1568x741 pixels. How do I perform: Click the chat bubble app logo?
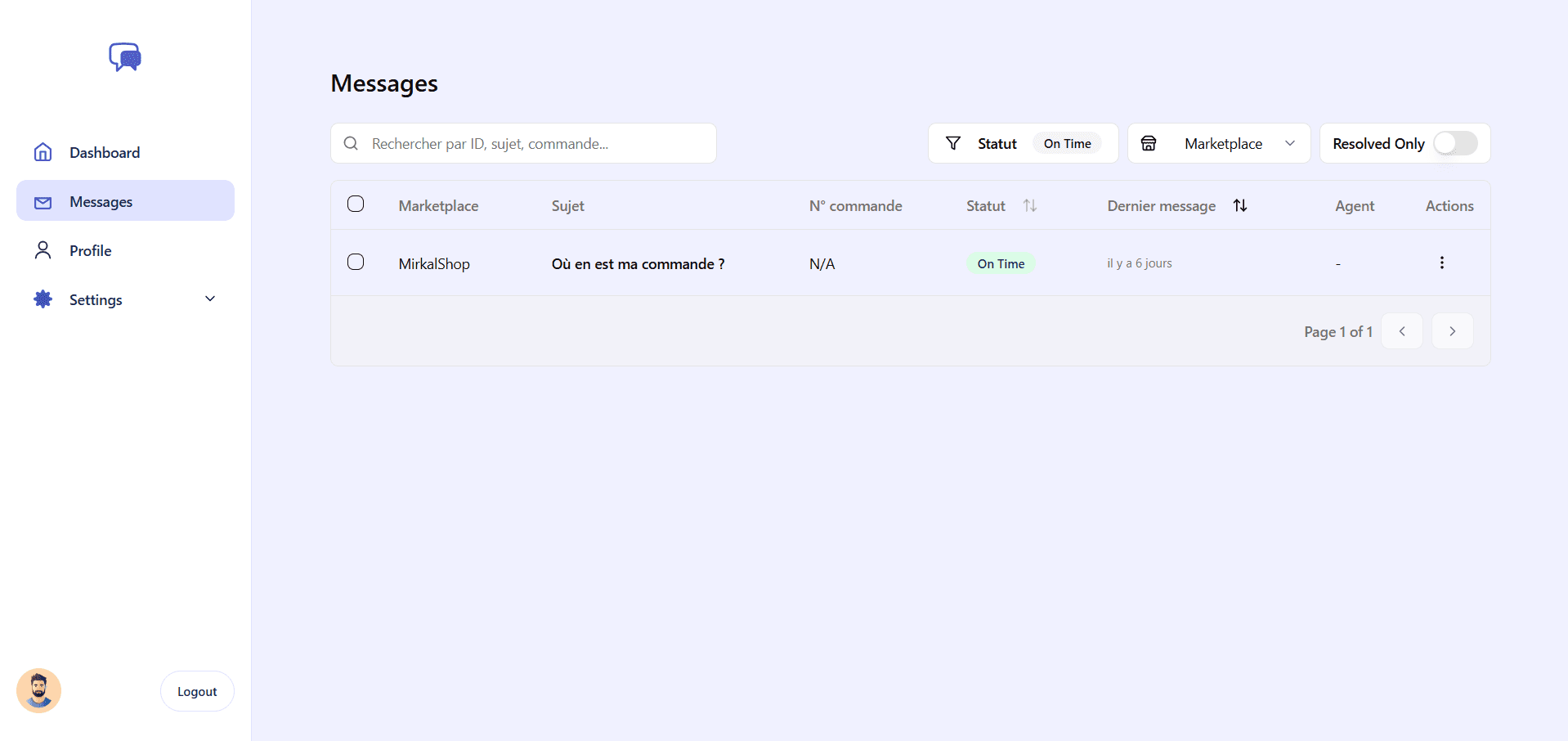tap(124, 57)
